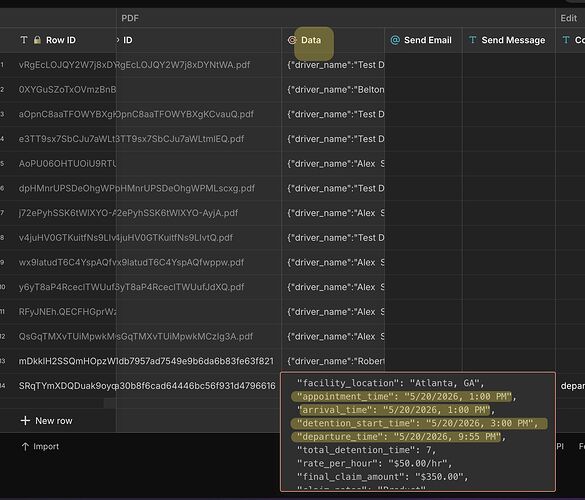The width and height of the screenshot is (585, 500).
Task: Select the Data cell with Belton driver name
Action: pyautogui.click(x=333, y=90)
